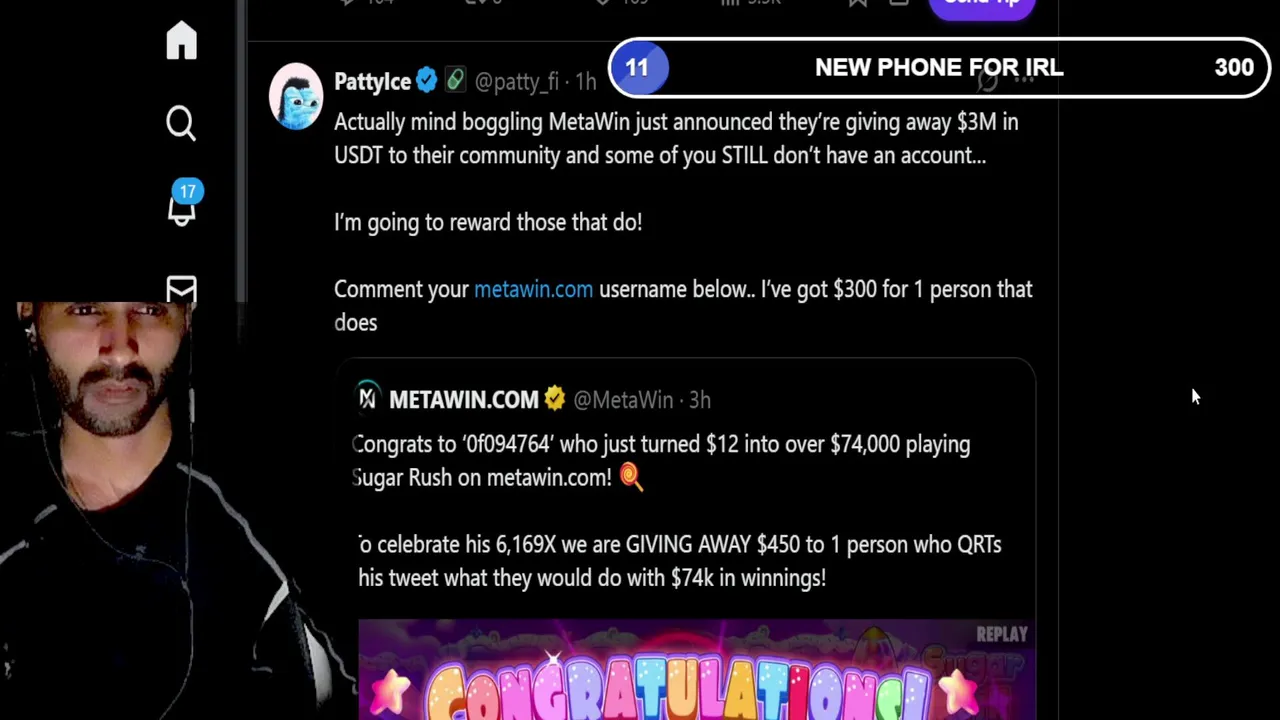Open the Messages envelope icon
This screenshot has width=1280, height=720.
coord(181,289)
